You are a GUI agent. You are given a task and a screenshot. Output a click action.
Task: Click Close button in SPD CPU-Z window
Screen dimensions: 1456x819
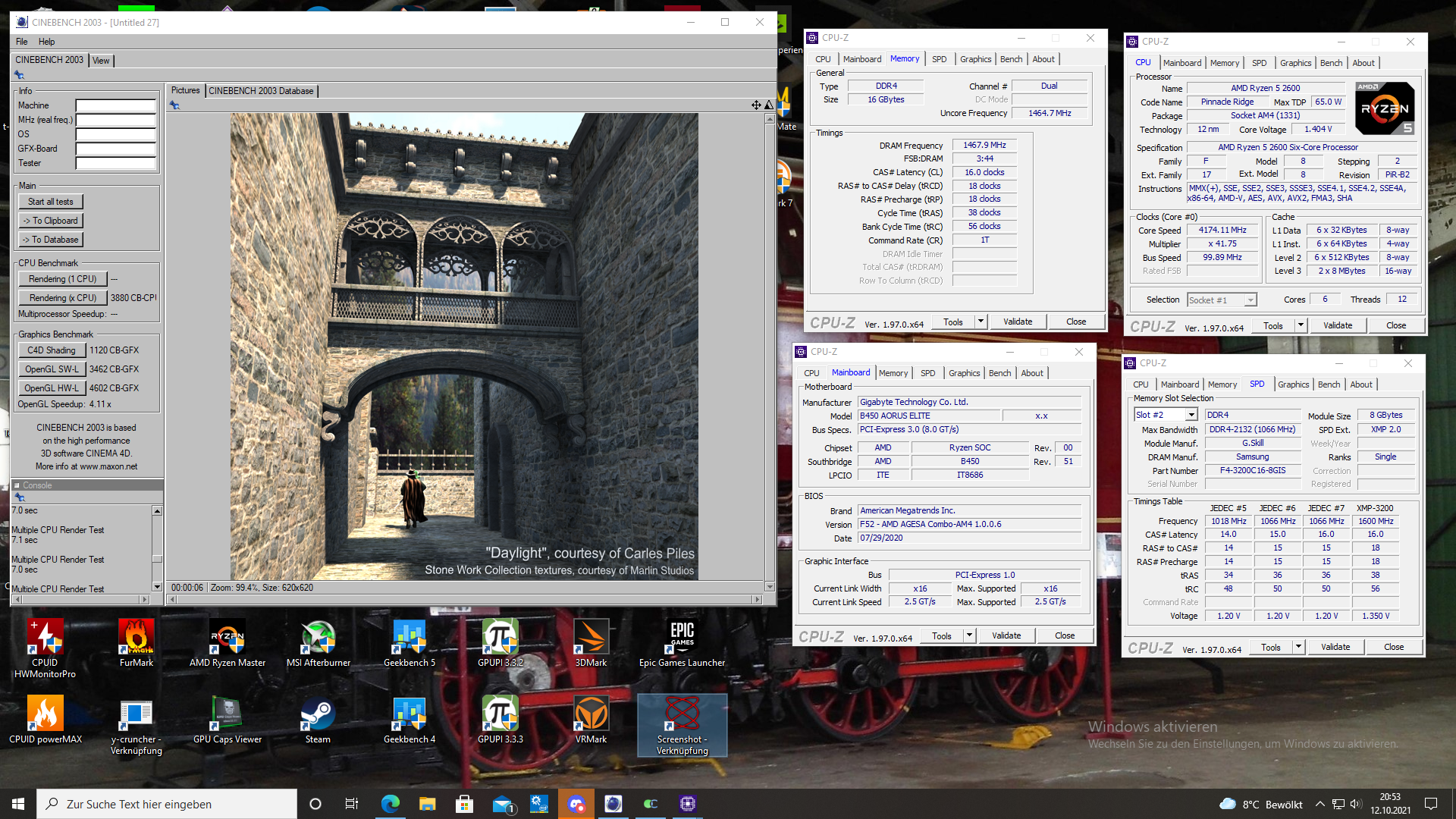(x=1393, y=647)
